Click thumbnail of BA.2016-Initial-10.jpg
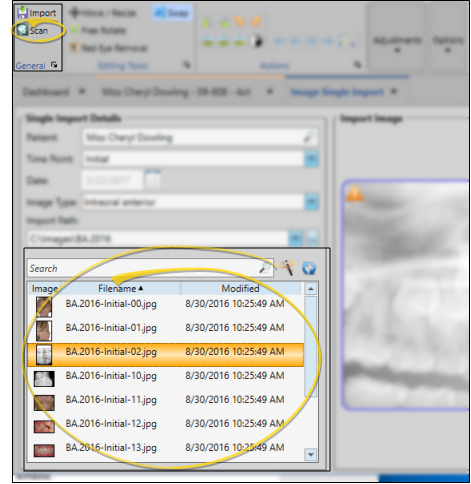Image resolution: width=471 pixels, height=484 pixels. [x=44, y=379]
